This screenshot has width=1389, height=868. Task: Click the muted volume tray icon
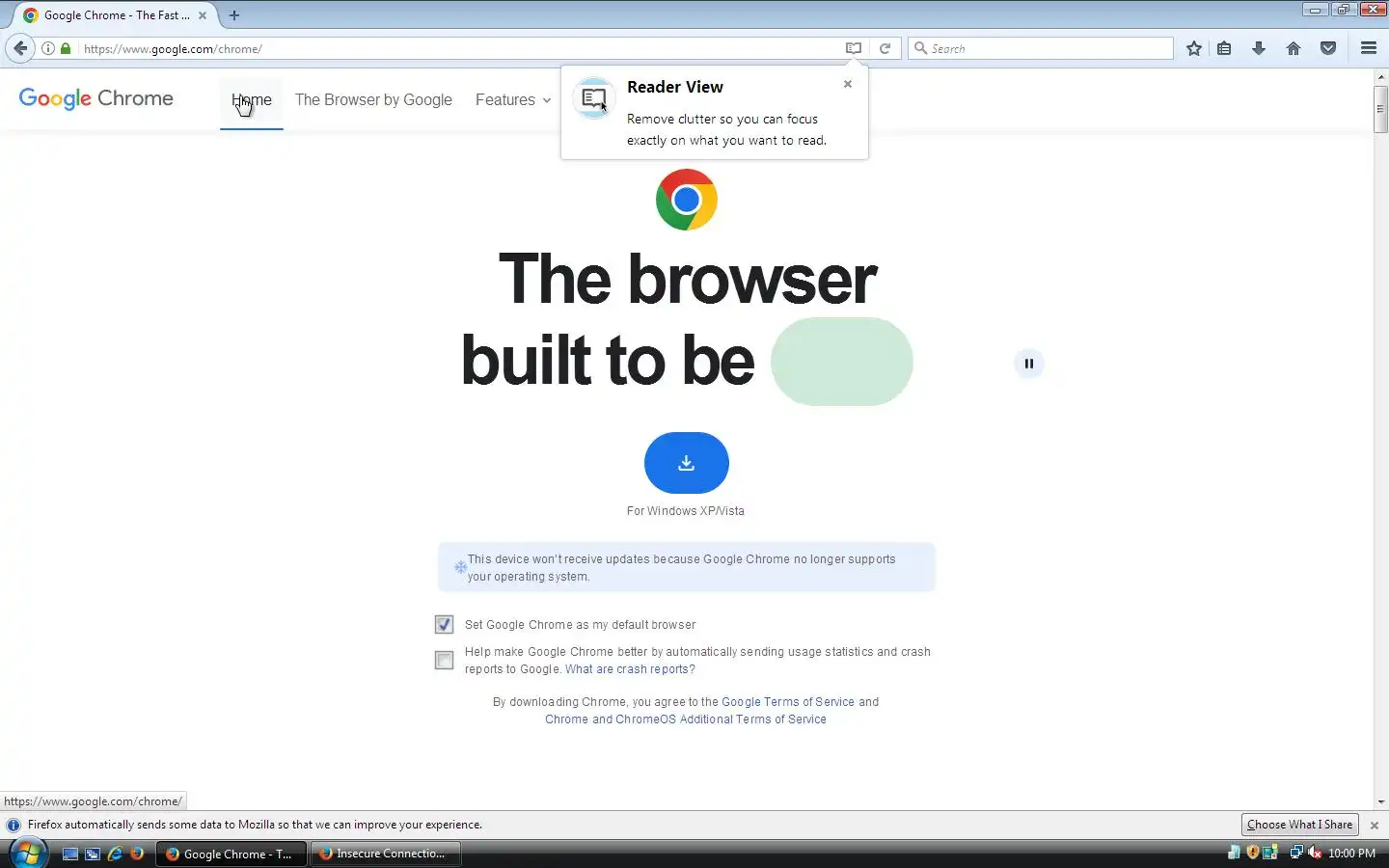(1315, 853)
